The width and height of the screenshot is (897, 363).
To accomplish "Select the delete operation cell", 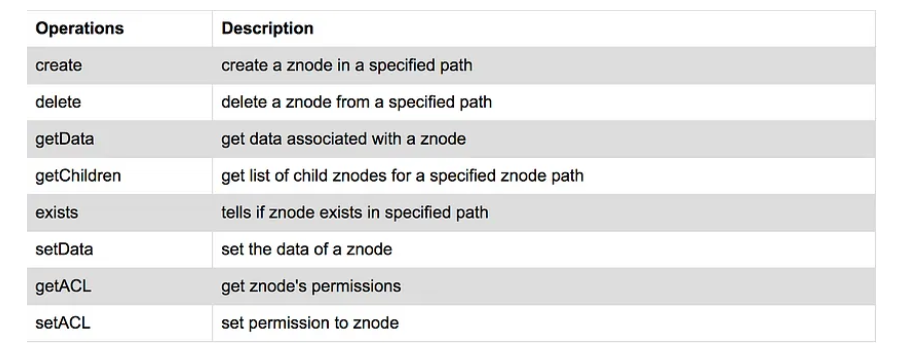I will pyautogui.click(x=119, y=102).
